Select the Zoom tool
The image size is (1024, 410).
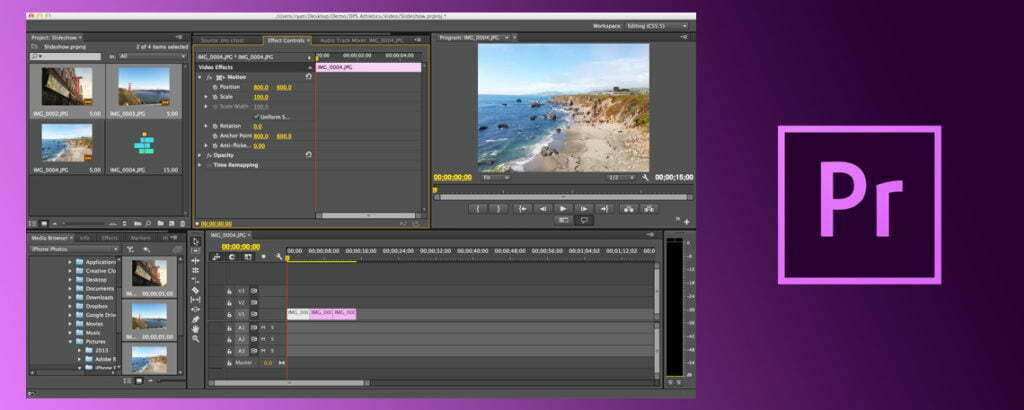(195, 339)
